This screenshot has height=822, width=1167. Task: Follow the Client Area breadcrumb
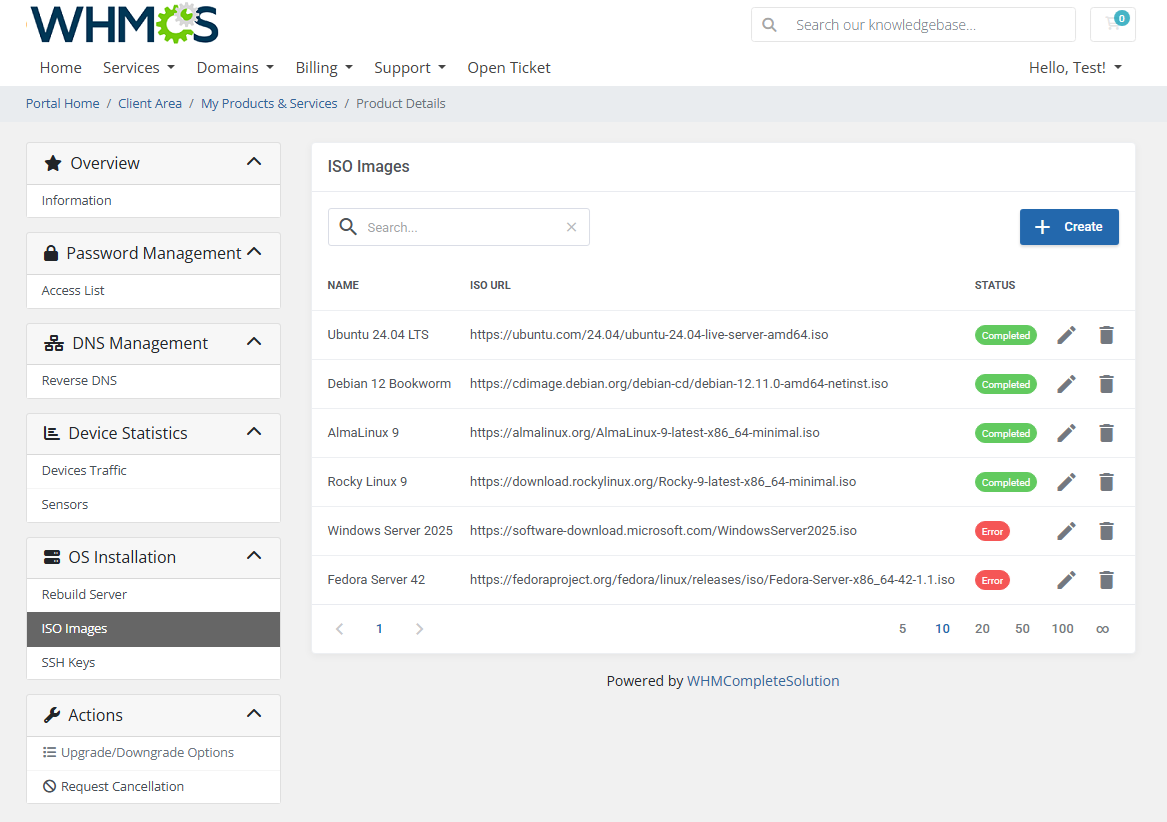tap(150, 103)
